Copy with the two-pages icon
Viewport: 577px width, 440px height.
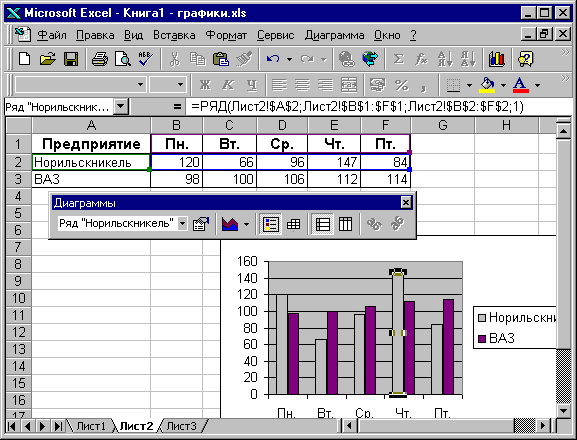198,59
